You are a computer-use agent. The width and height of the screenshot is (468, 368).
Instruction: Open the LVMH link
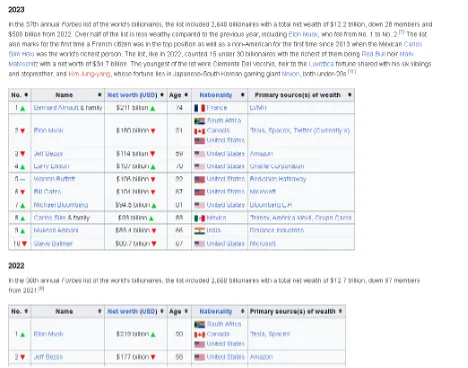coord(258,108)
